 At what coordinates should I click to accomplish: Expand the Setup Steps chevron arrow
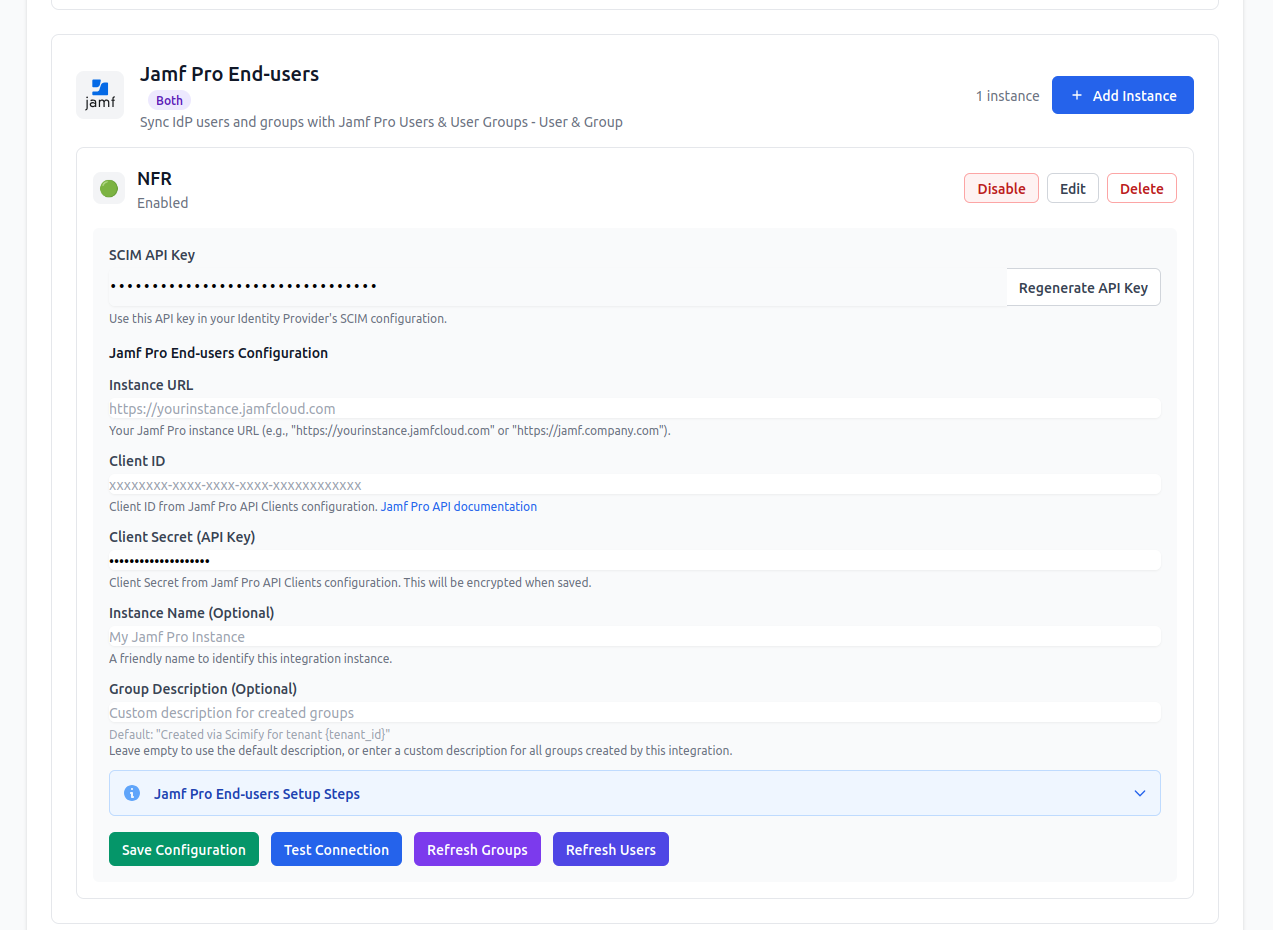[1139, 793]
